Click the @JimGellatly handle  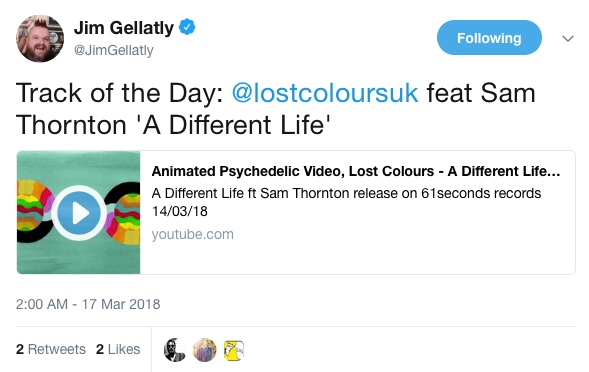click(113, 50)
